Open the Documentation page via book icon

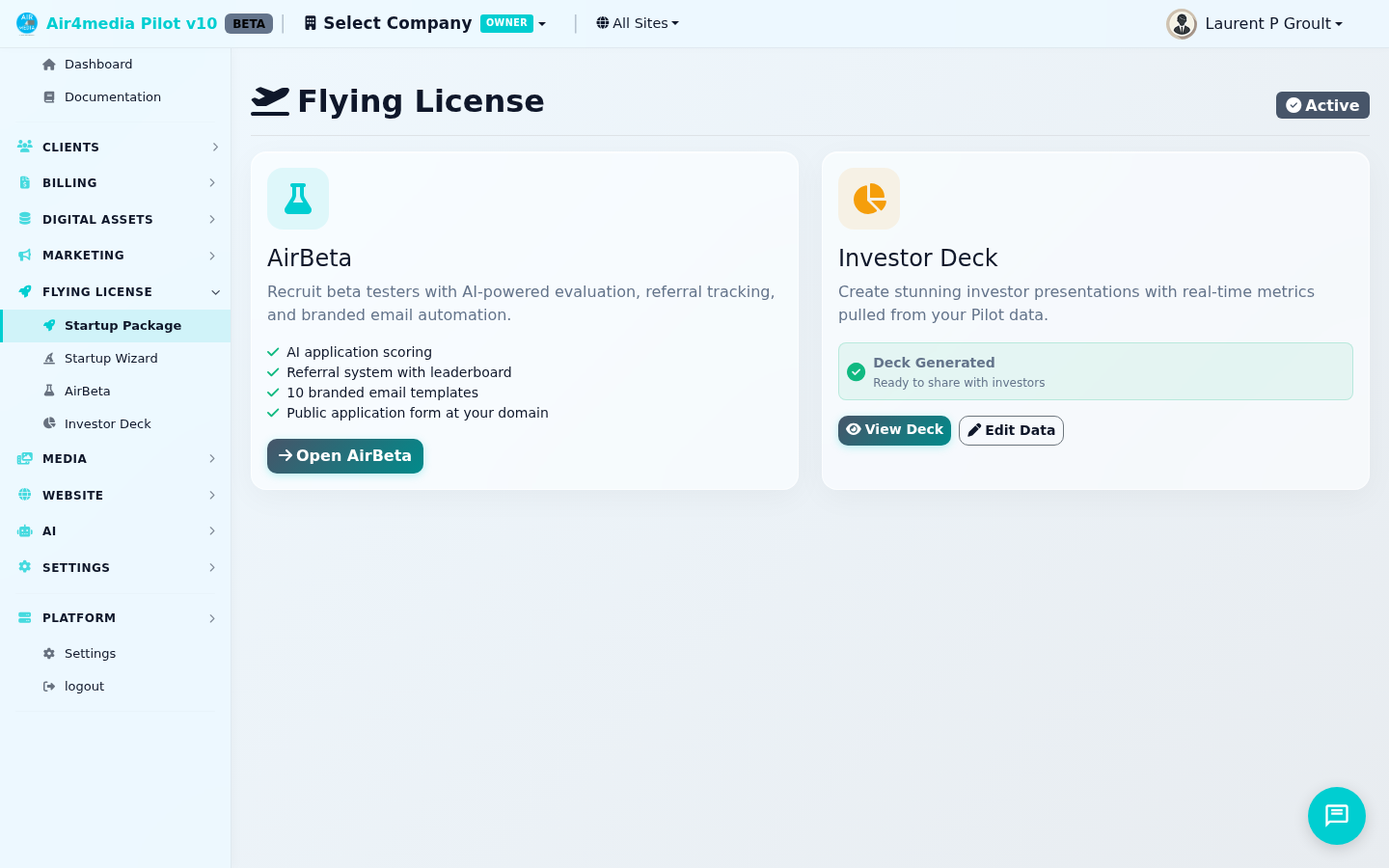tap(48, 96)
